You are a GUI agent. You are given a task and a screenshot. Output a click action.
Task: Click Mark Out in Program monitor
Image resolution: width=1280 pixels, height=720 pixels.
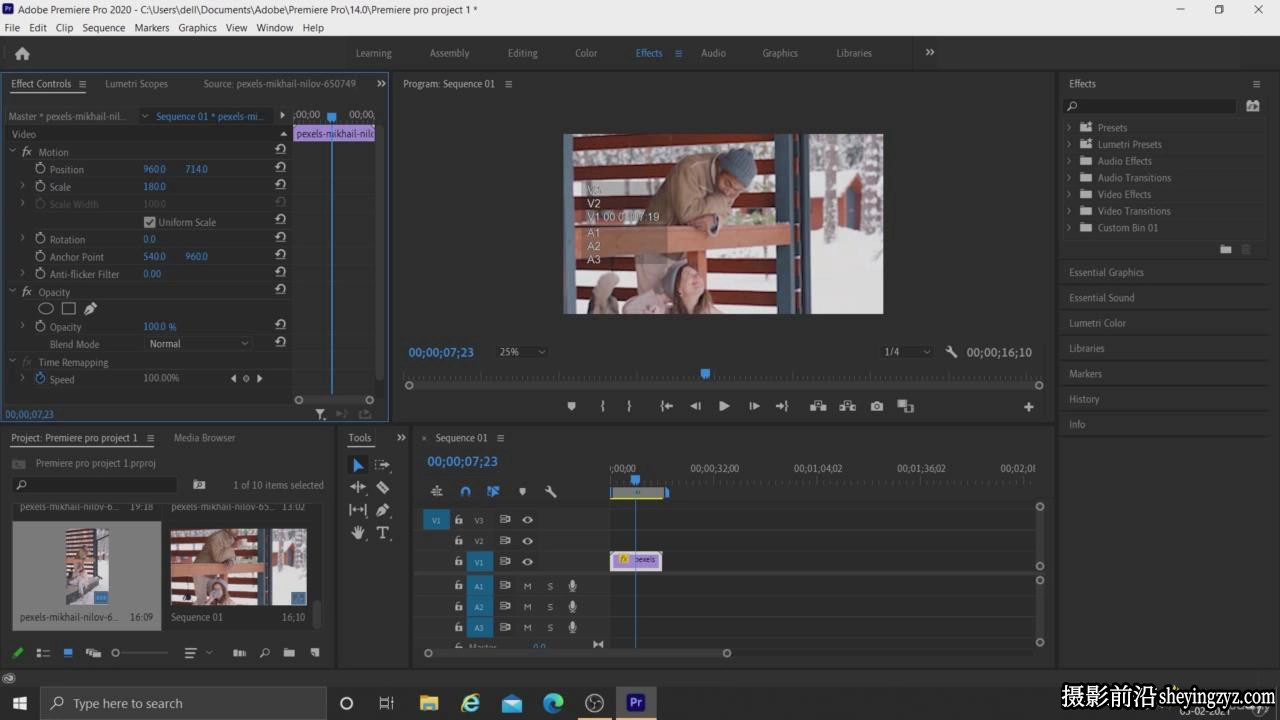tap(629, 406)
